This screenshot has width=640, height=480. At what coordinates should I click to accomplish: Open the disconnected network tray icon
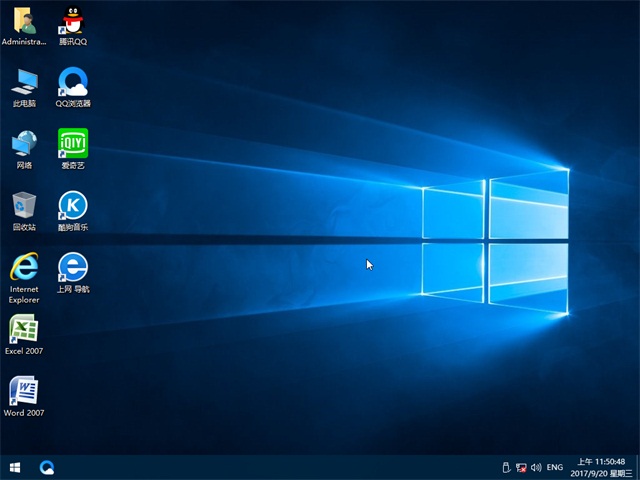coord(521,467)
